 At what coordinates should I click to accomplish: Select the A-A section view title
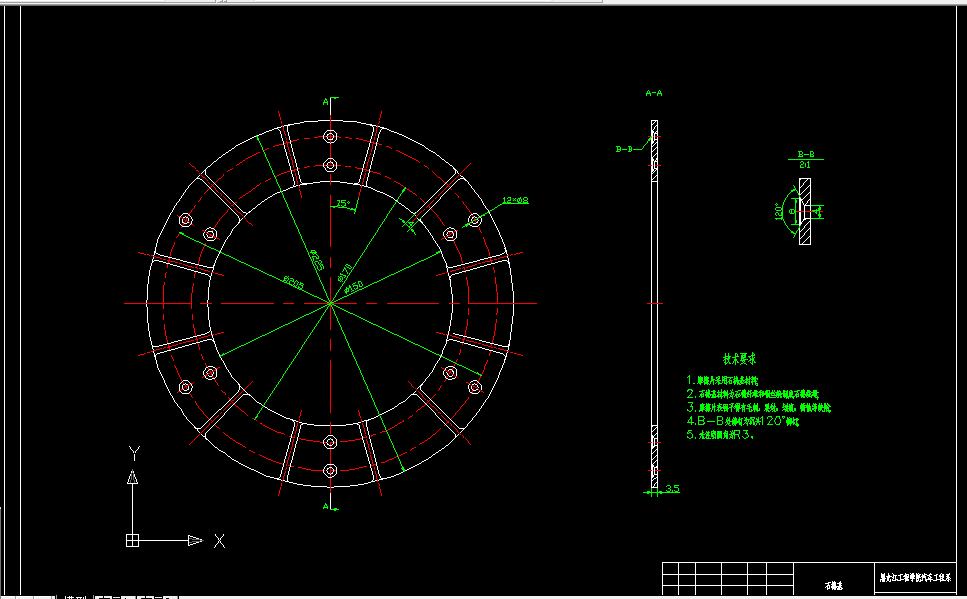(654, 93)
